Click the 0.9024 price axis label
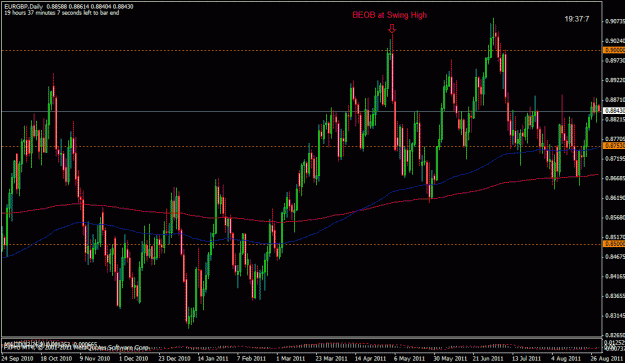Image resolution: width=625 pixels, height=363 pixels. (x=614, y=41)
